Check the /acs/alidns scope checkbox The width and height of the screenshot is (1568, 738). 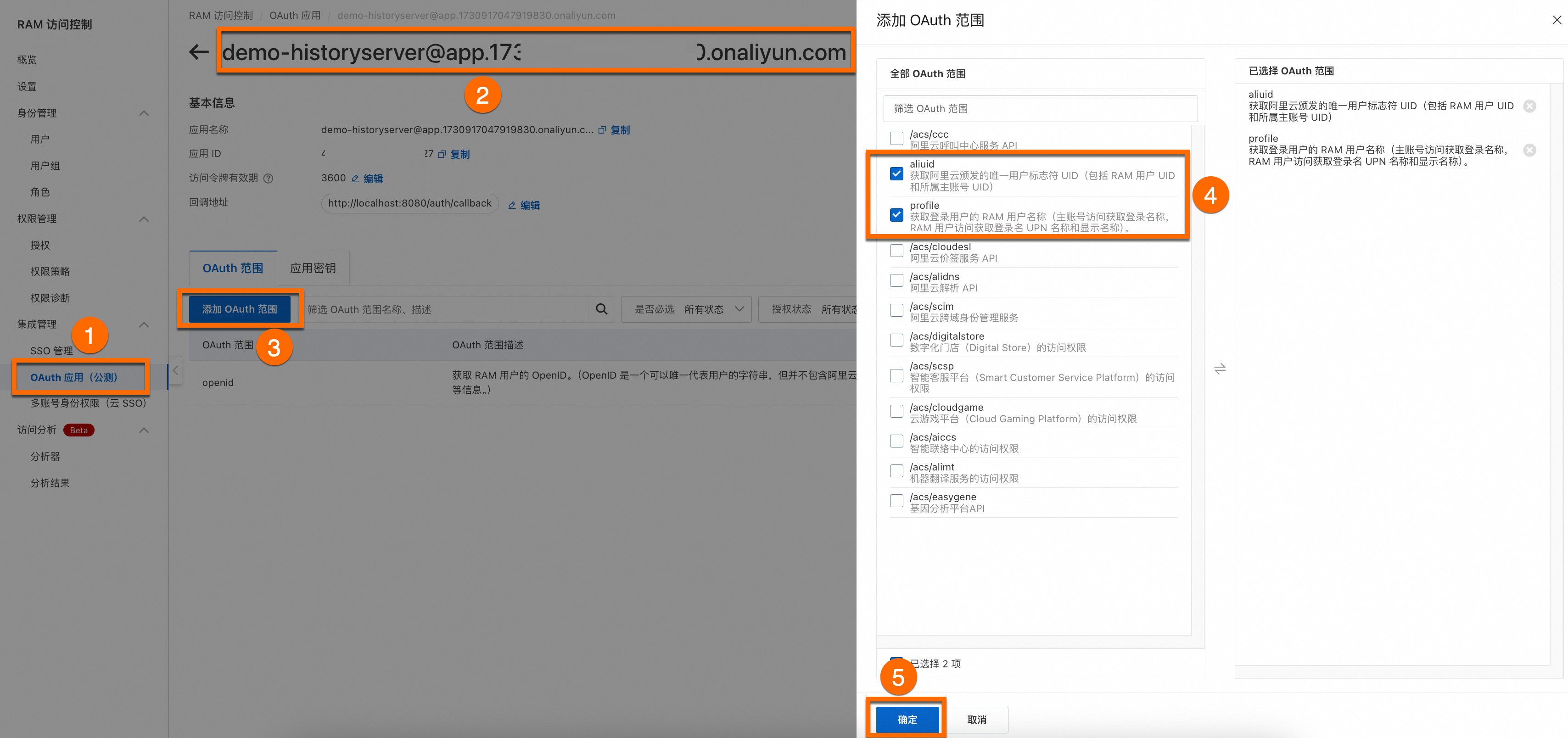coord(896,280)
